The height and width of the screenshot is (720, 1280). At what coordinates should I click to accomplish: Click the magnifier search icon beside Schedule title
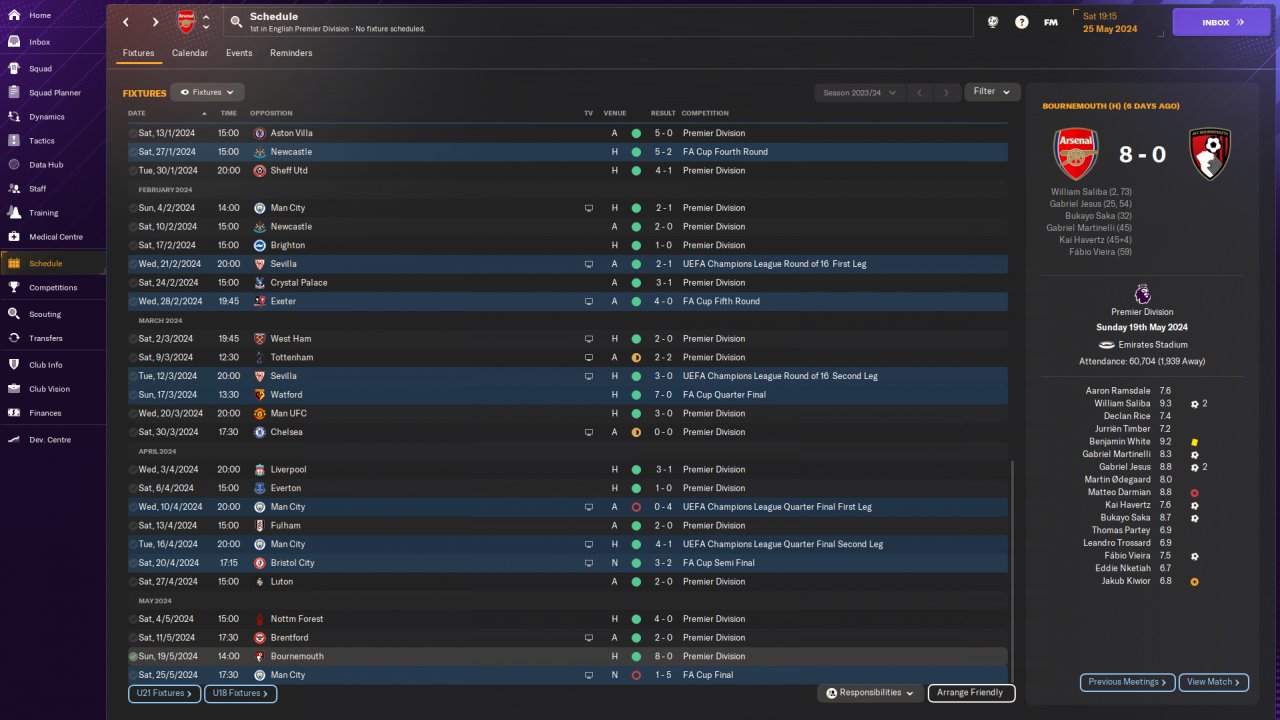pyautogui.click(x=236, y=21)
